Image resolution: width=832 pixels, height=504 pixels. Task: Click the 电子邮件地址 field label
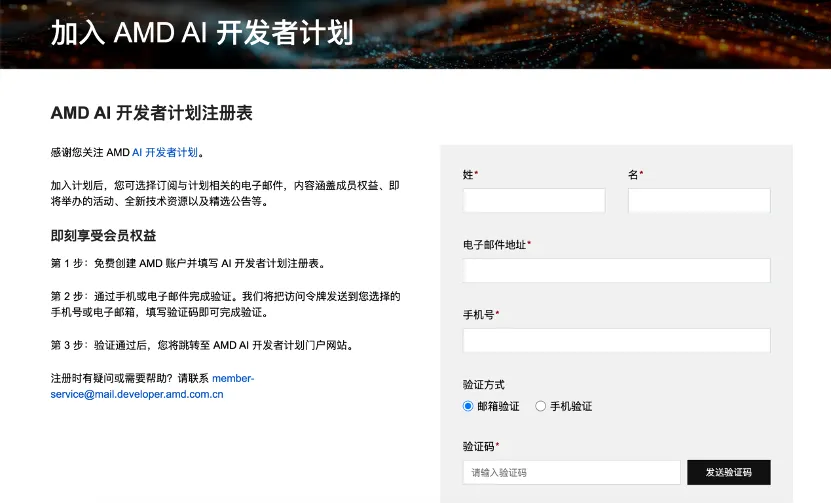pos(497,245)
